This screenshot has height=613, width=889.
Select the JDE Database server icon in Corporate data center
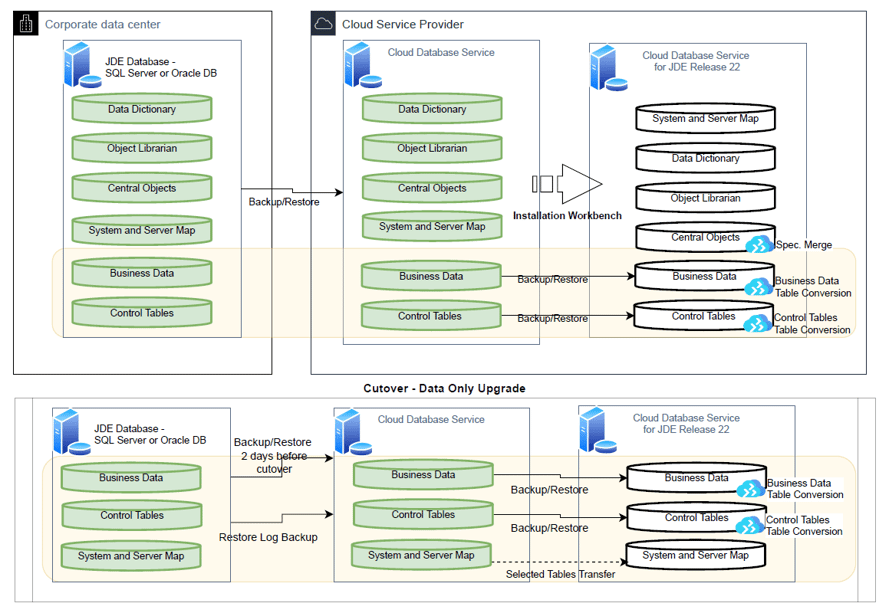(82, 65)
